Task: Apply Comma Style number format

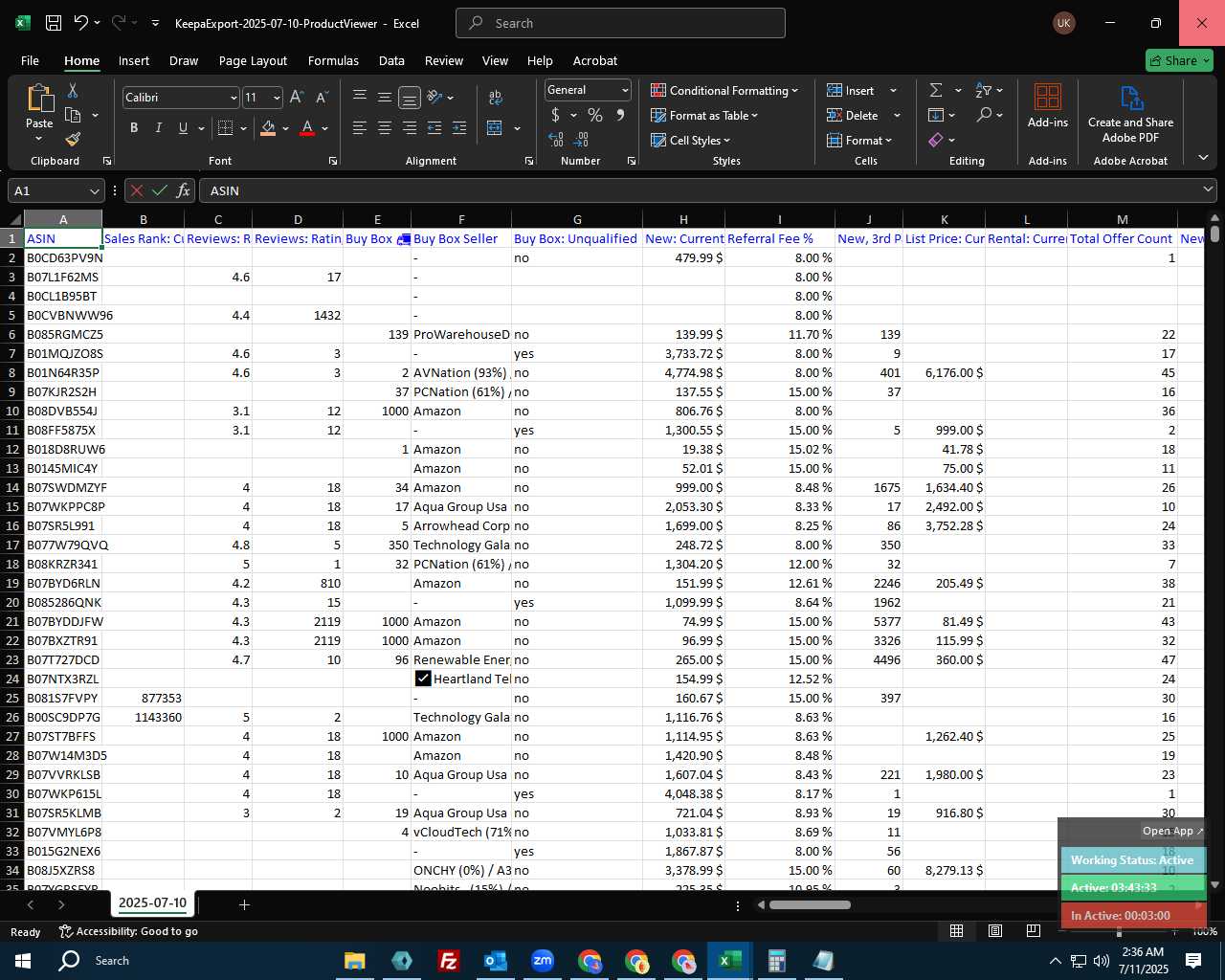Action: click(x=620, y=116)
